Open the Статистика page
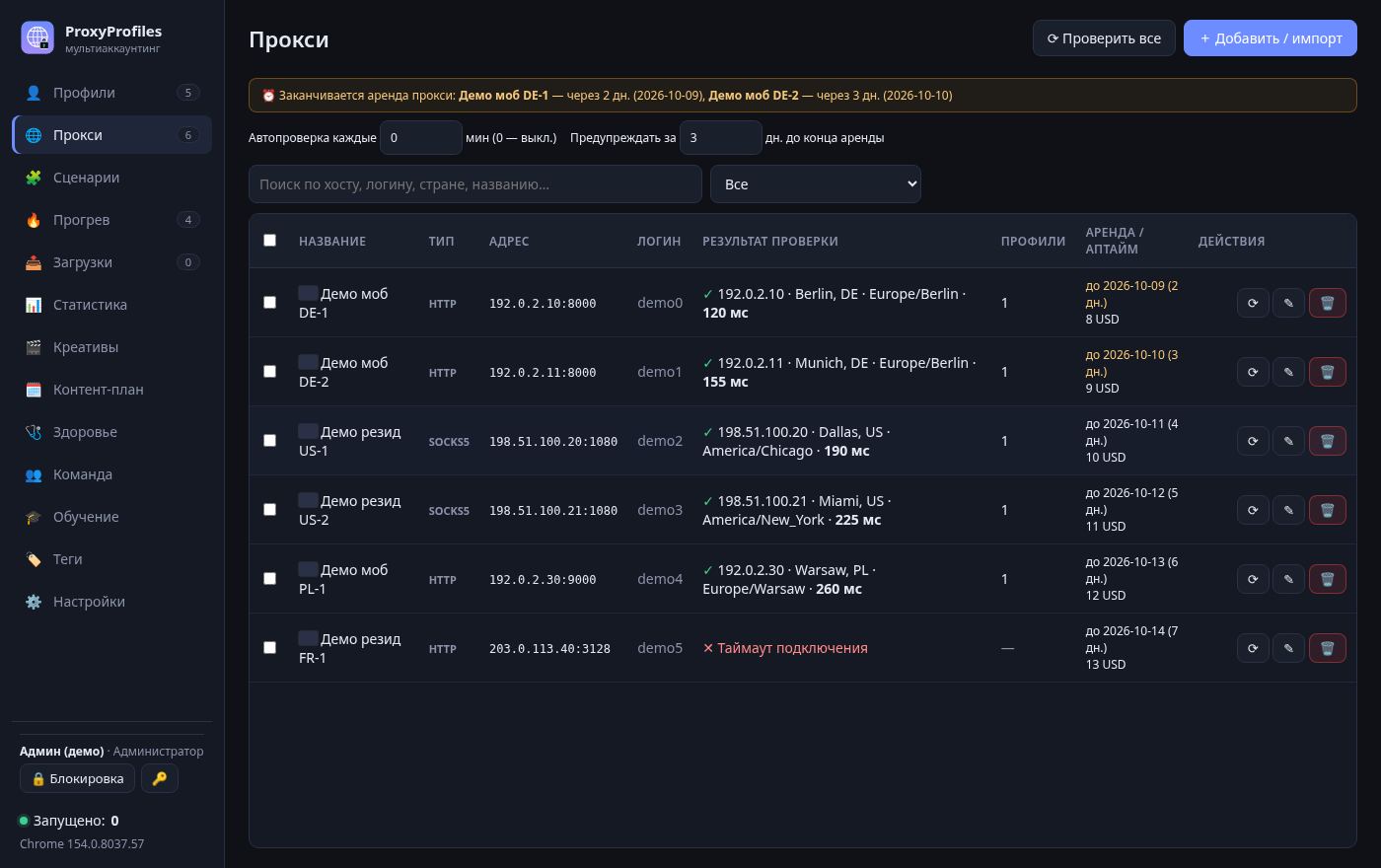This screenshot has width=1381, height=868. pyautogui.click(x=111, y=305)
